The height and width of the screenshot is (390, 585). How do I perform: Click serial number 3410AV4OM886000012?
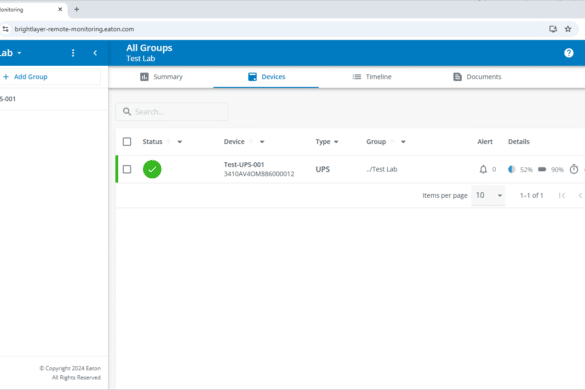tap(259, 174)
